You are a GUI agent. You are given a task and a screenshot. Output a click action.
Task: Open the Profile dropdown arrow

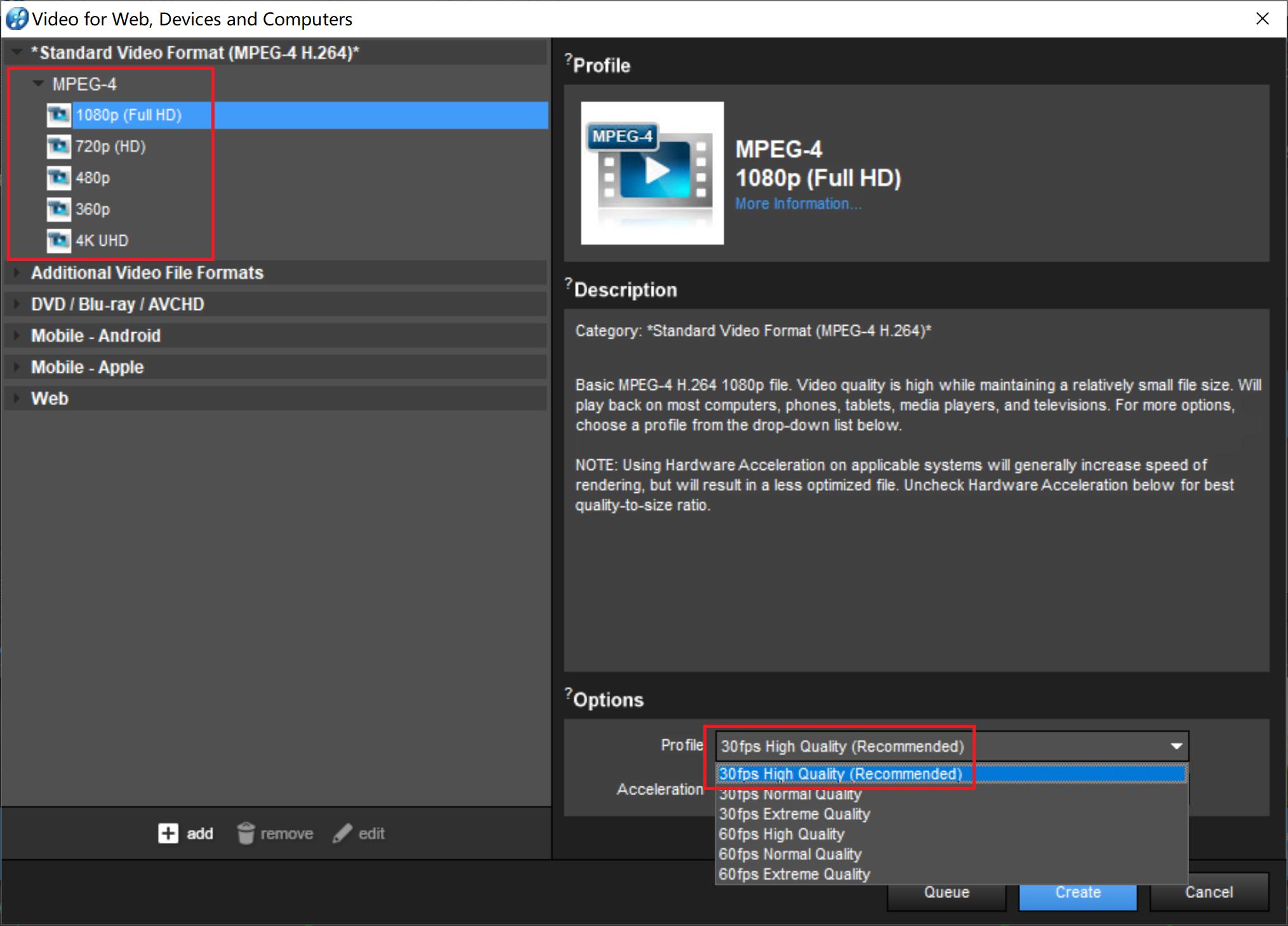(1176, 746)
